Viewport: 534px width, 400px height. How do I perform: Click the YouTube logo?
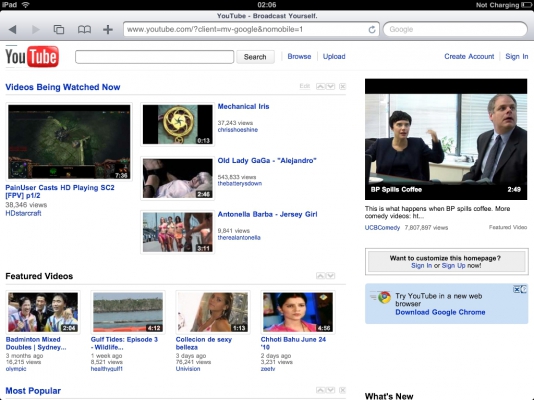point(32,57)
